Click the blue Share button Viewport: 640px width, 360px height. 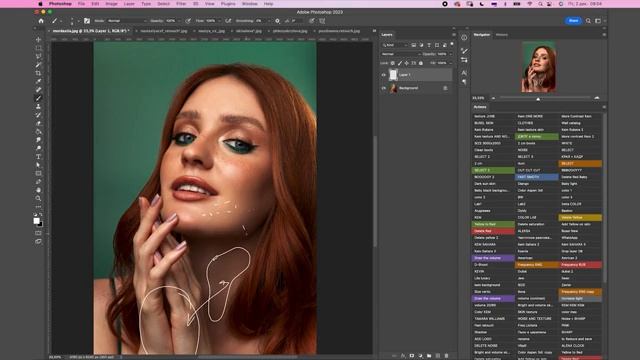click(x=573, y=21)
